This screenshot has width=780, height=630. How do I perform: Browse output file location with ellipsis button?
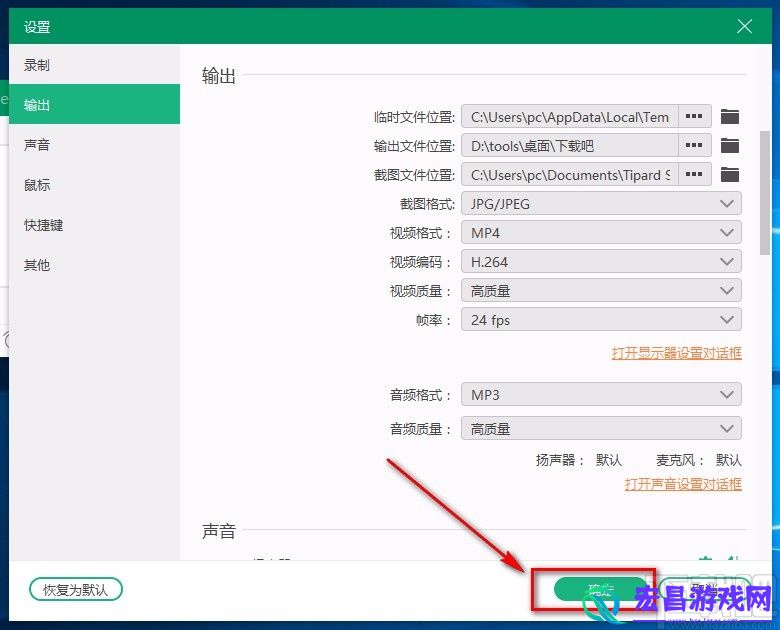click(x=694, y=145)
